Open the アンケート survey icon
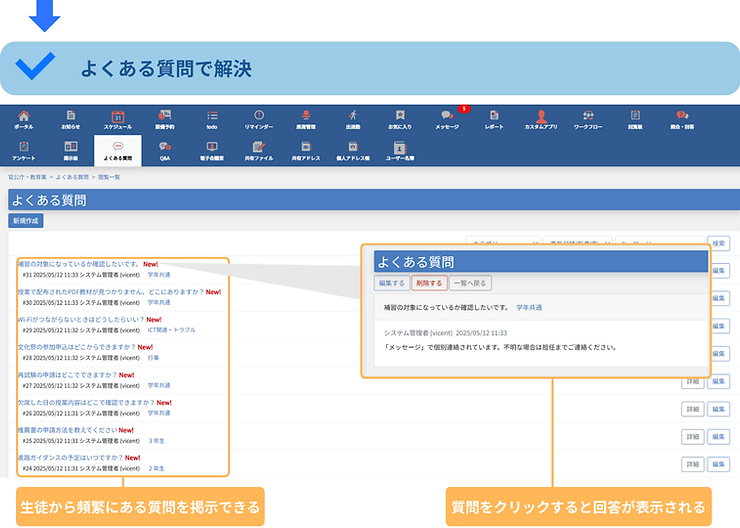The width and height of the screenshot is (740, 528). pyautogui.click(x=23, y=150)
